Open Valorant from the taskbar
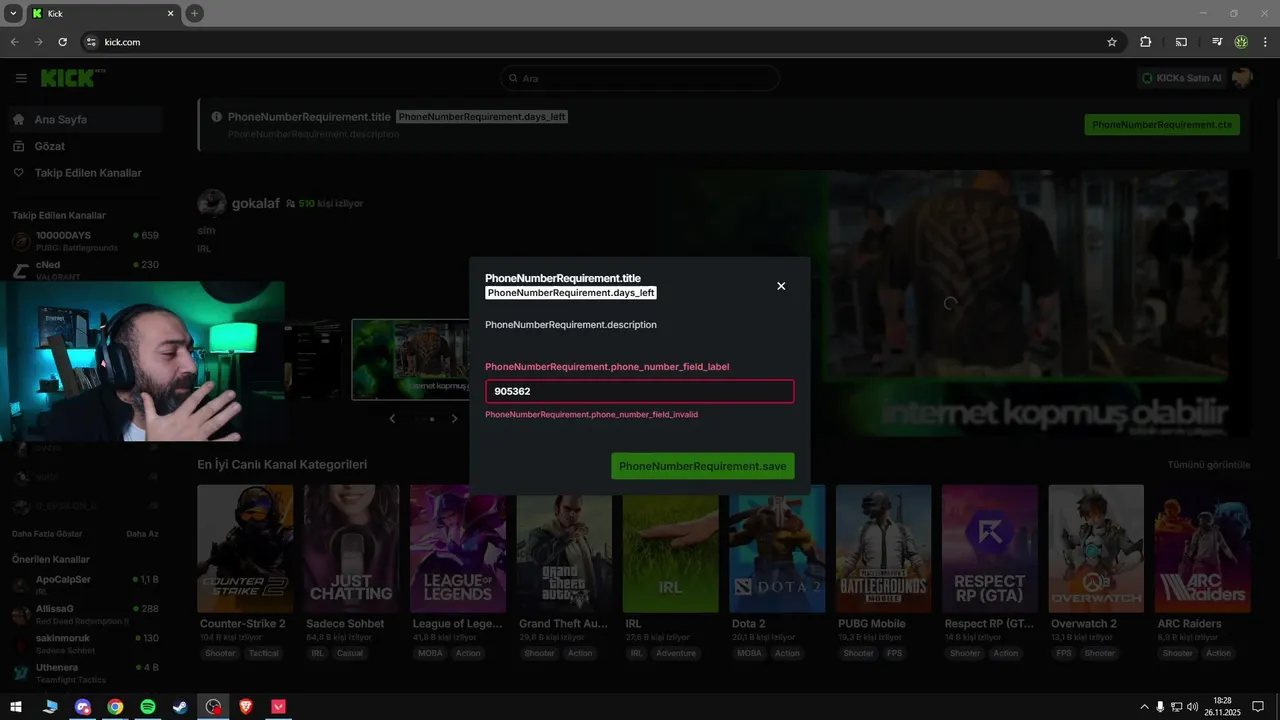The height and width of the screenshot is (720, 1280). click(279, 707)
